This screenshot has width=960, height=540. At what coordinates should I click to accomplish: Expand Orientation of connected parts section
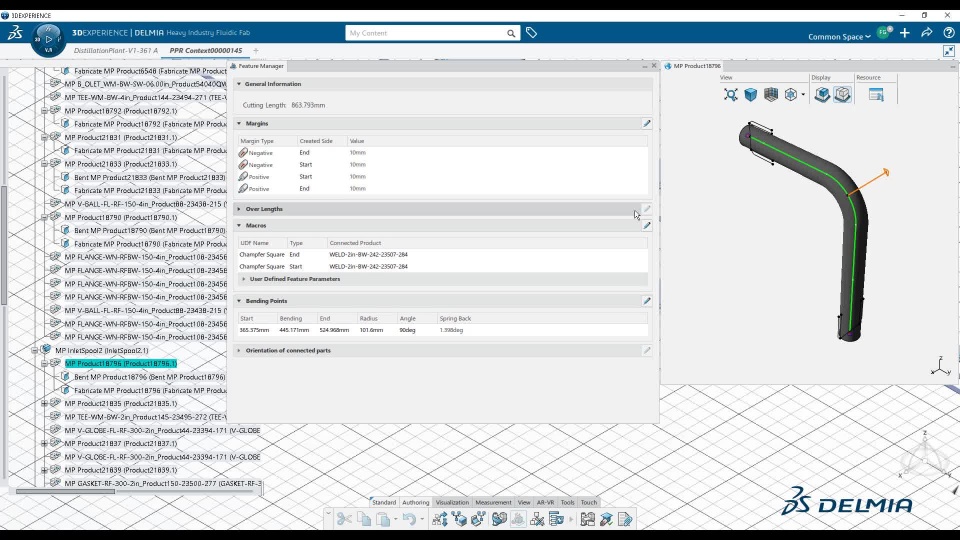pyautogui.click(x=239, y=351)
